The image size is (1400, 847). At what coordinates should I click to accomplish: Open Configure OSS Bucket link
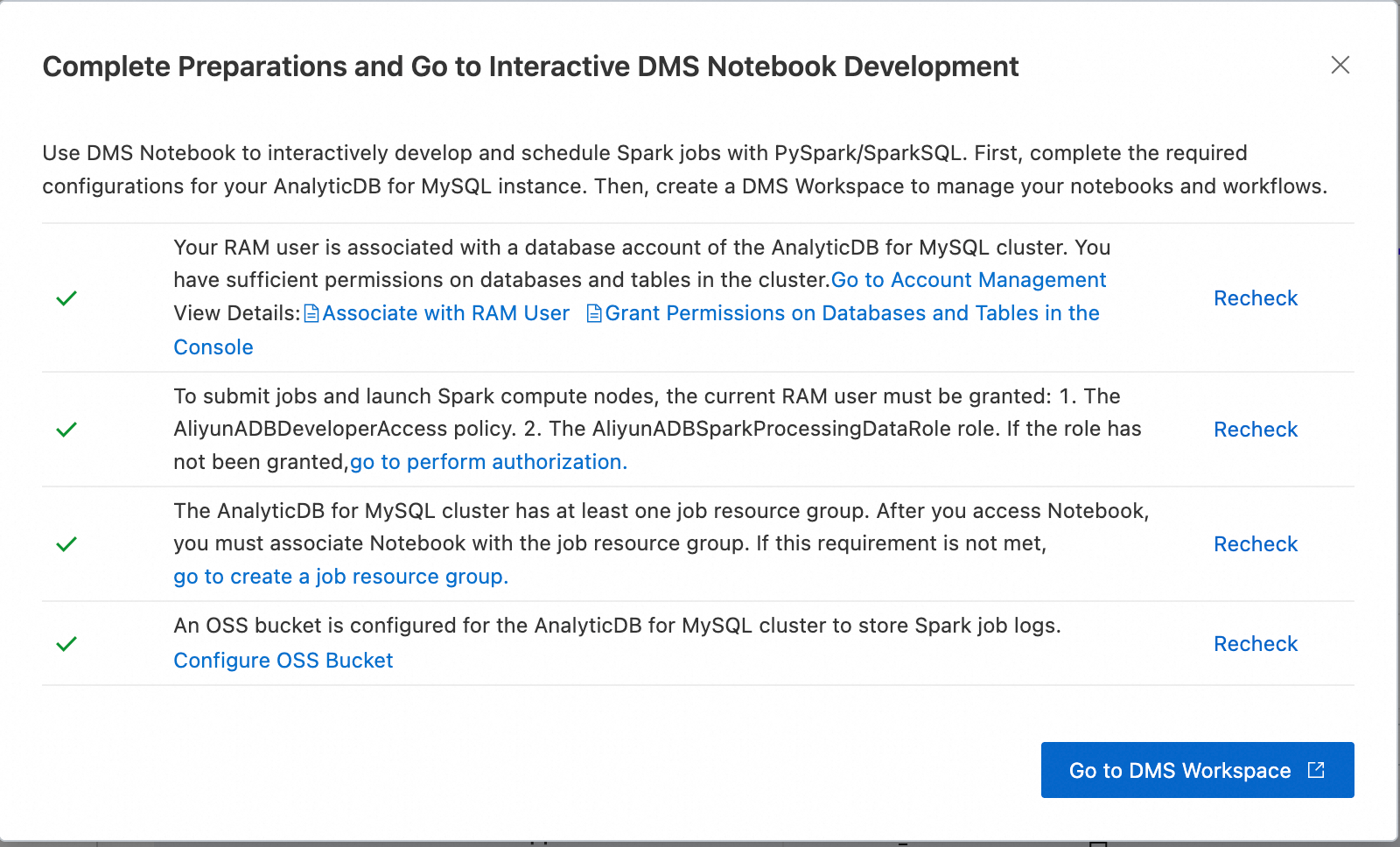pyautogui.click(x=283, y=661)
